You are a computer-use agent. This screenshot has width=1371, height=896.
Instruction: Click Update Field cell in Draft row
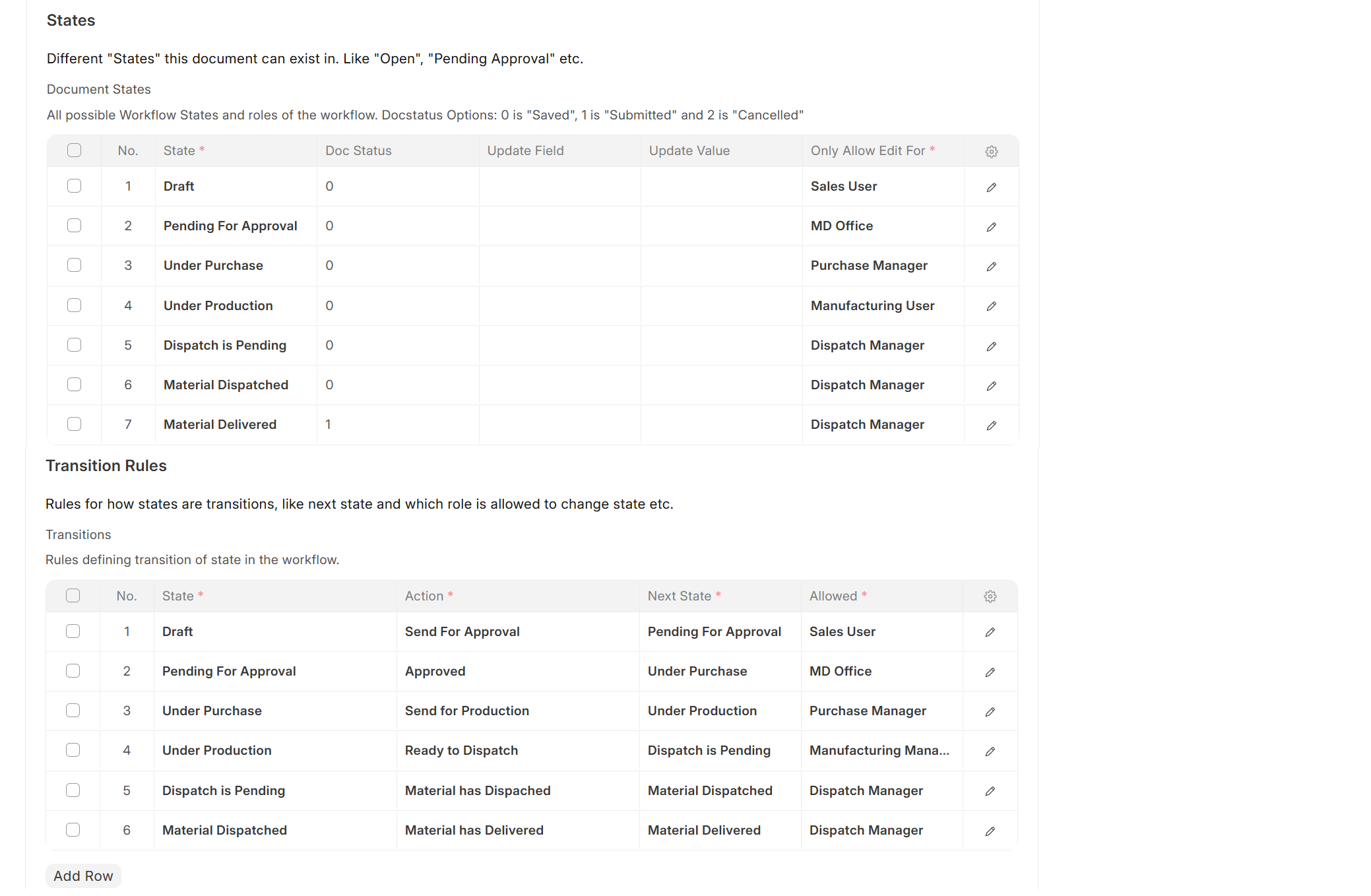click(559, 186)
